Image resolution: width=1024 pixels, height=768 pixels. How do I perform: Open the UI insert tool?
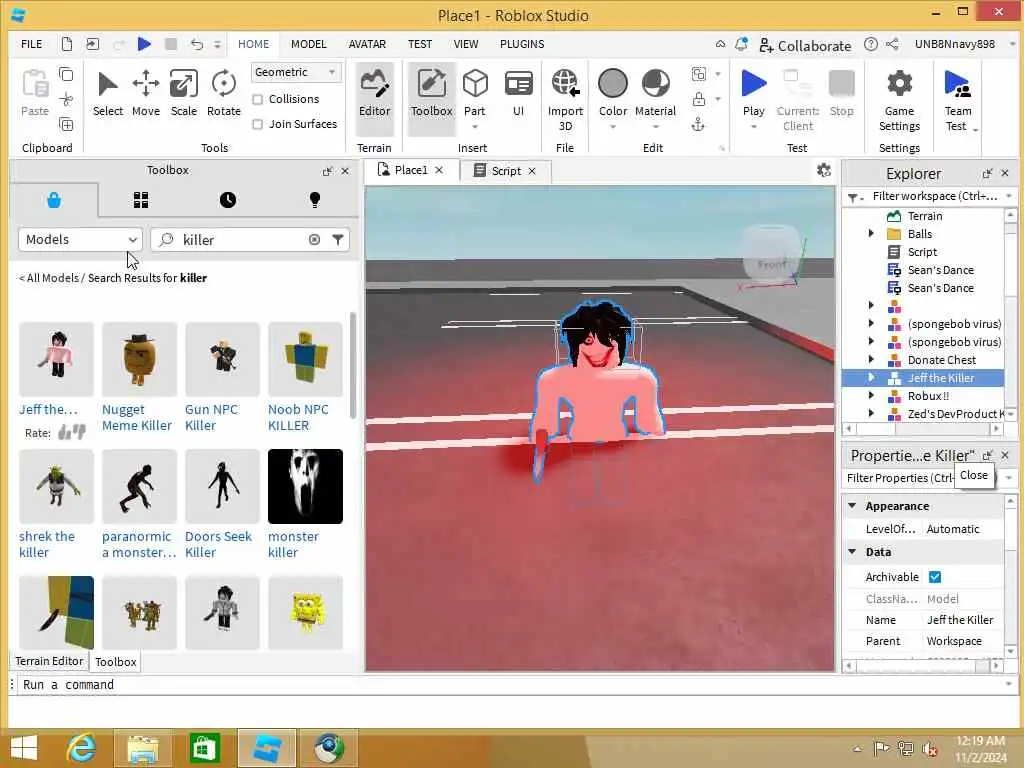pos(519,95)
